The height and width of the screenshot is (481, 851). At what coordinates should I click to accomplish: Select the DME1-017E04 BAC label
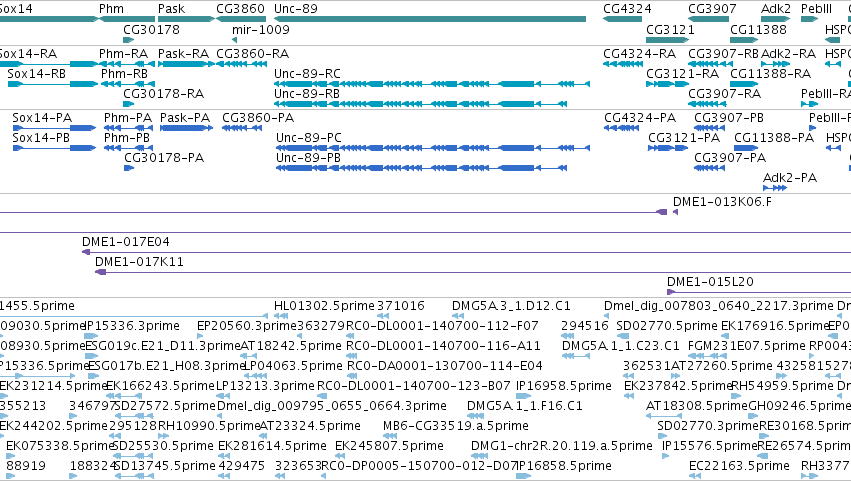coord(126,242)
